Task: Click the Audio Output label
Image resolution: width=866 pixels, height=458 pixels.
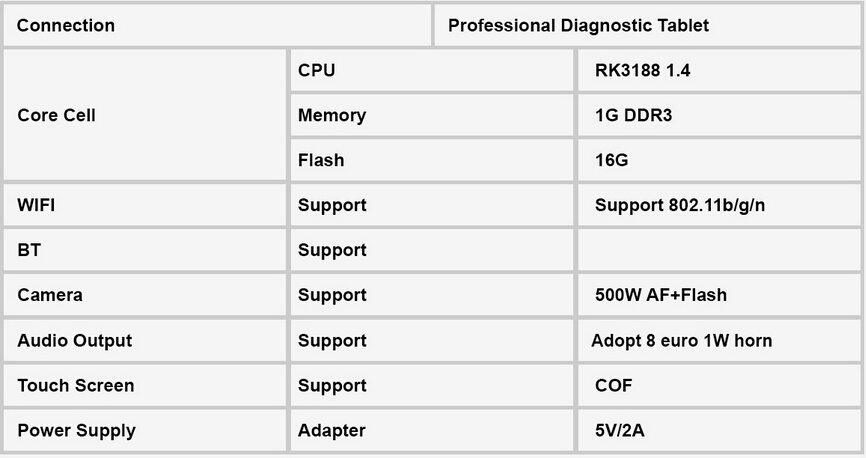Action: pyautogui.click(x=75, y=340)
